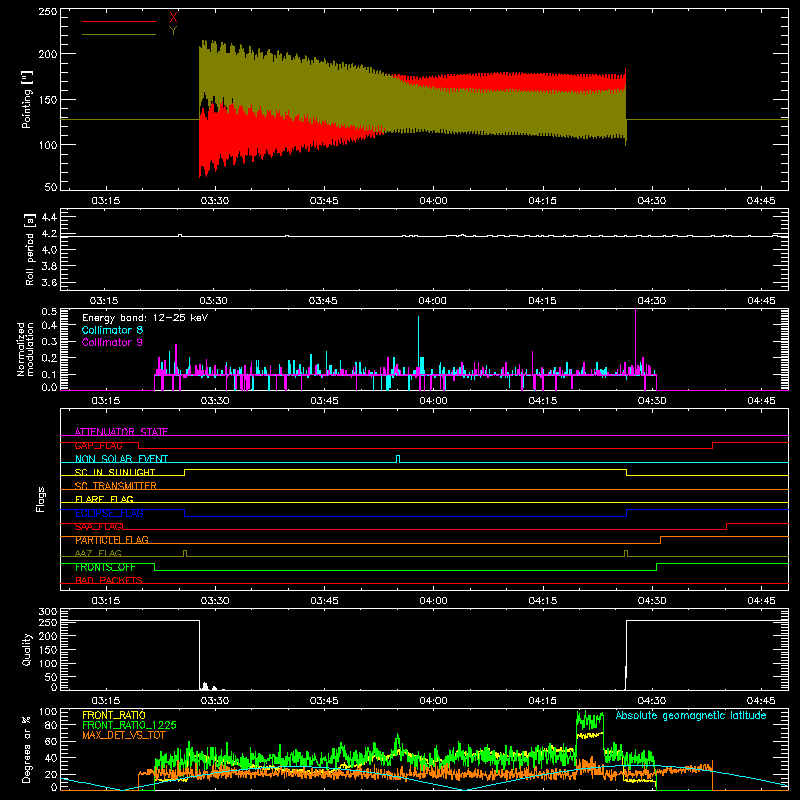
Task: Click the olive Y legend label
Action: point(173,31)
